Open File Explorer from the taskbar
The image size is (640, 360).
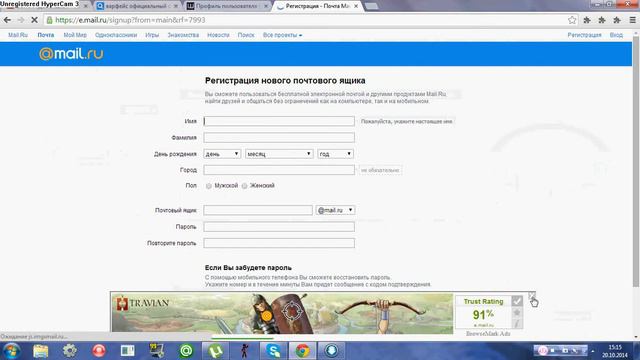[x=40, y=351]
